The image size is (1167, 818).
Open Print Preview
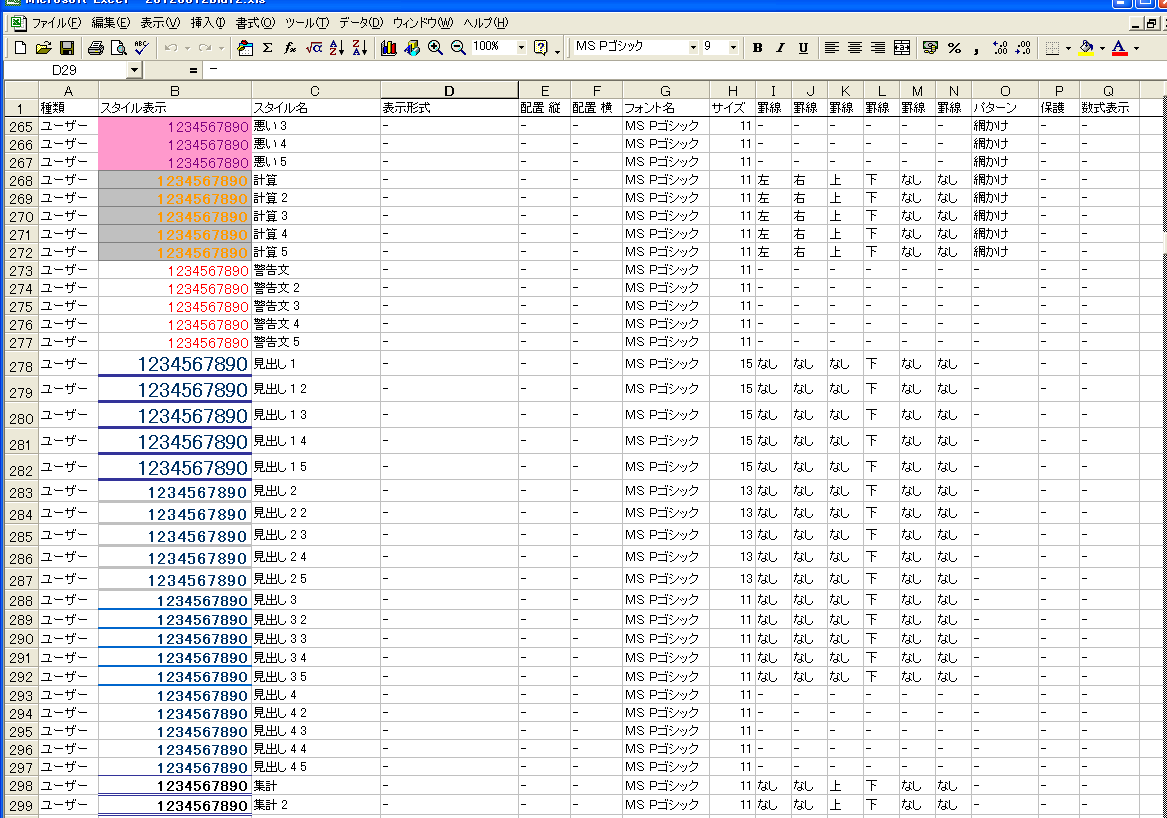(118, 48)
